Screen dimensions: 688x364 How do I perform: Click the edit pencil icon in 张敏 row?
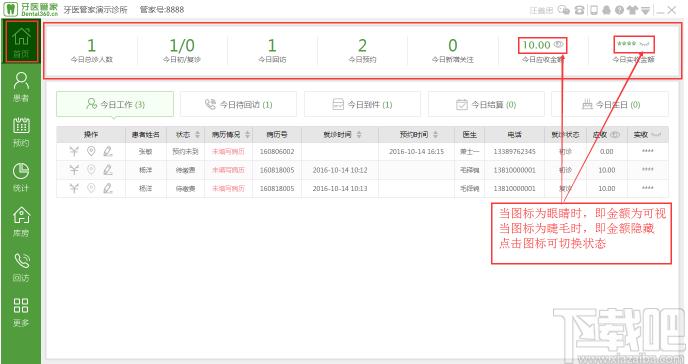click(108, 151)
